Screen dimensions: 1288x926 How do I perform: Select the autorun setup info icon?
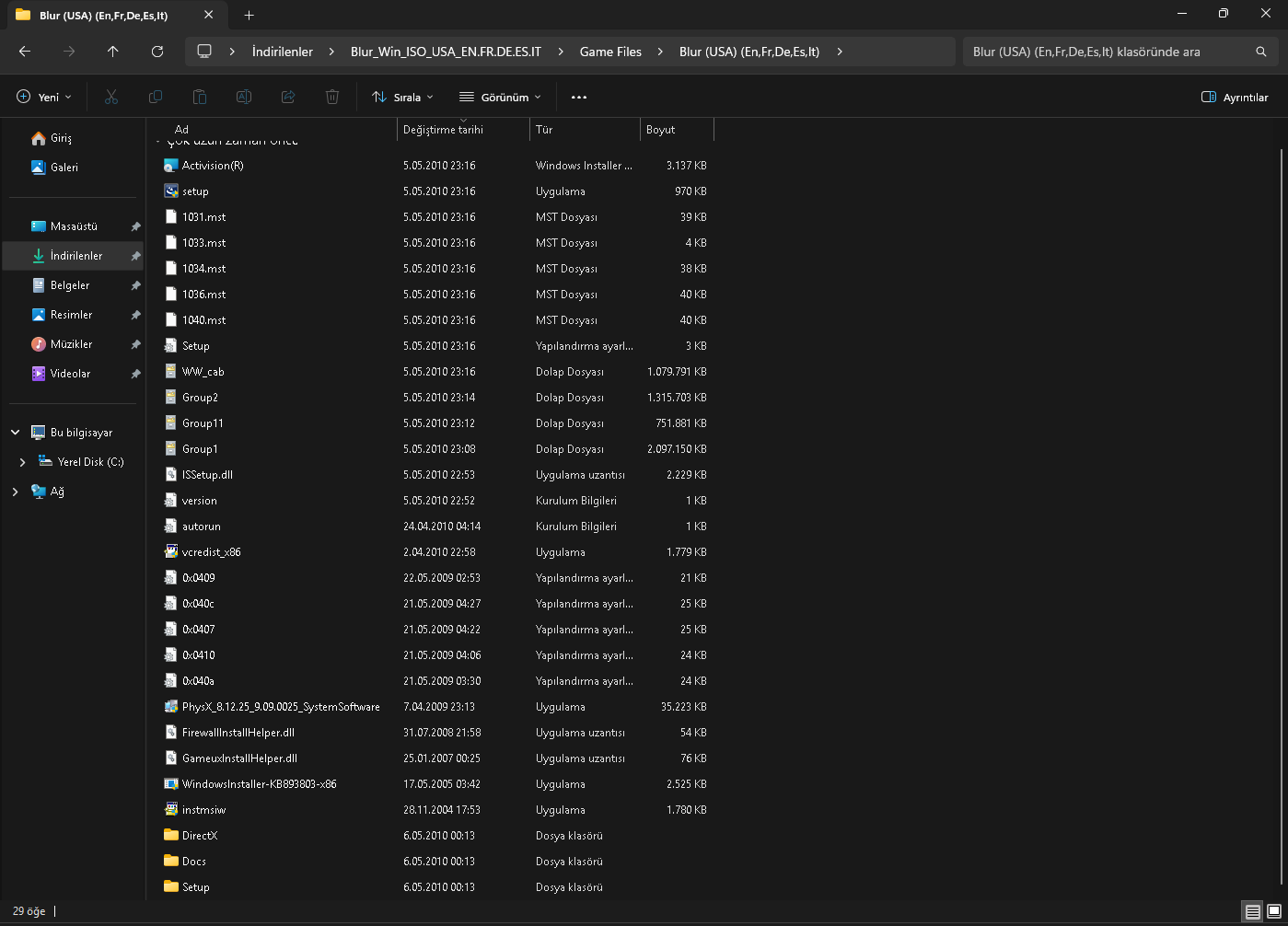coord(170,527)
